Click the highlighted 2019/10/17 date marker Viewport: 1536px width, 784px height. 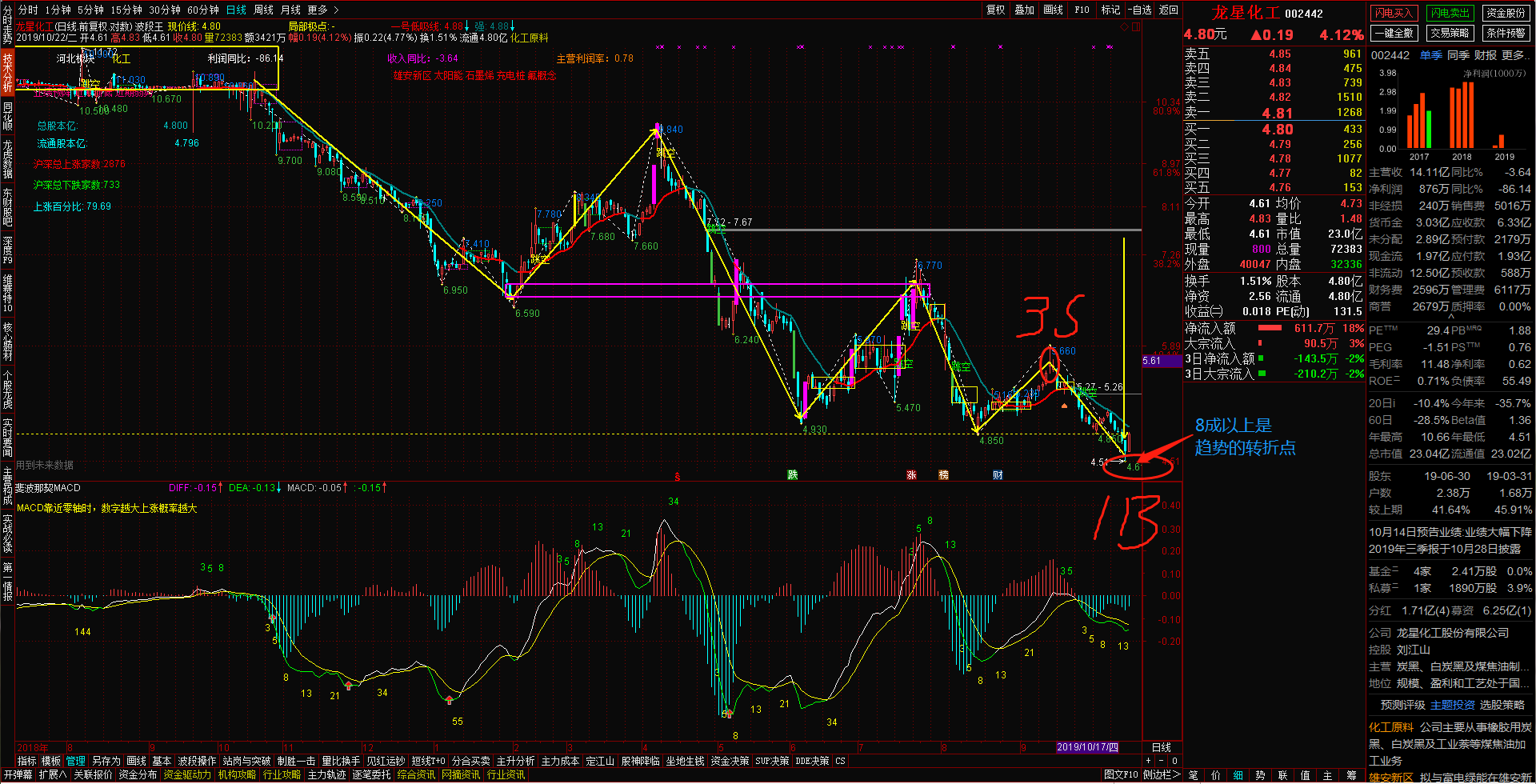pos(1087,747)
